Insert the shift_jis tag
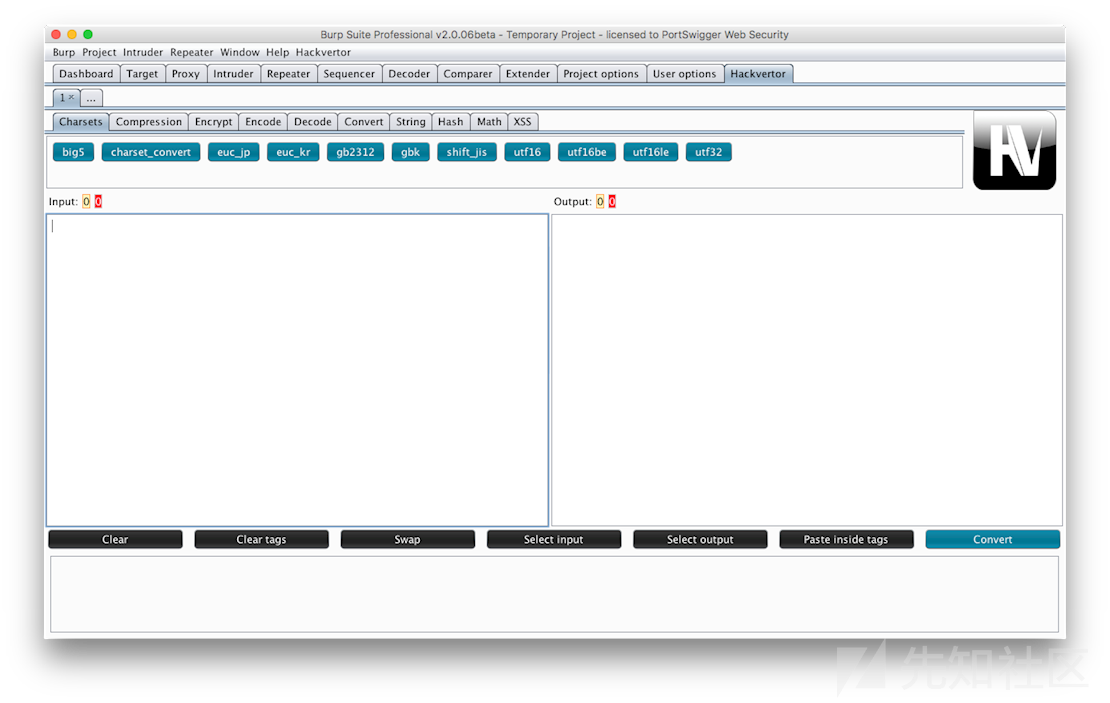1110x703 pixels. (466, 152)
